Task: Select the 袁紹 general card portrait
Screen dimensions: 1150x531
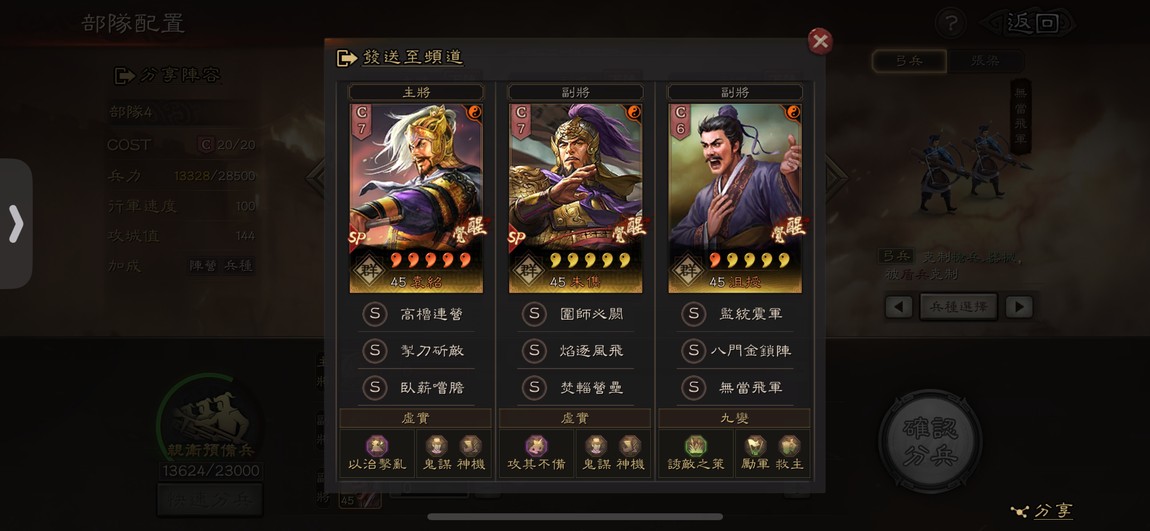Action: click(416, 198)
